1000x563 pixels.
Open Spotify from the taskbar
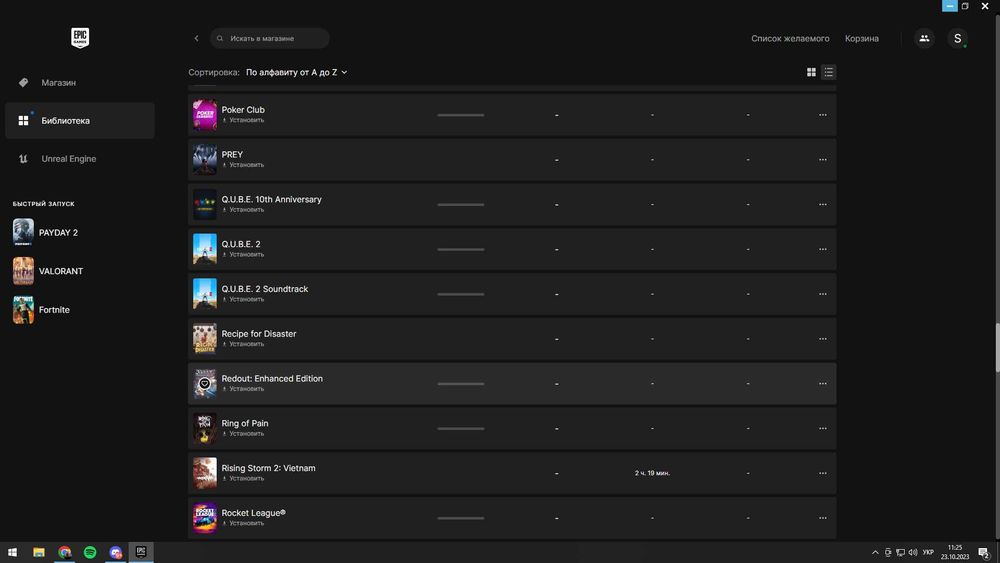pyautogui.click(x=90, y=552)
